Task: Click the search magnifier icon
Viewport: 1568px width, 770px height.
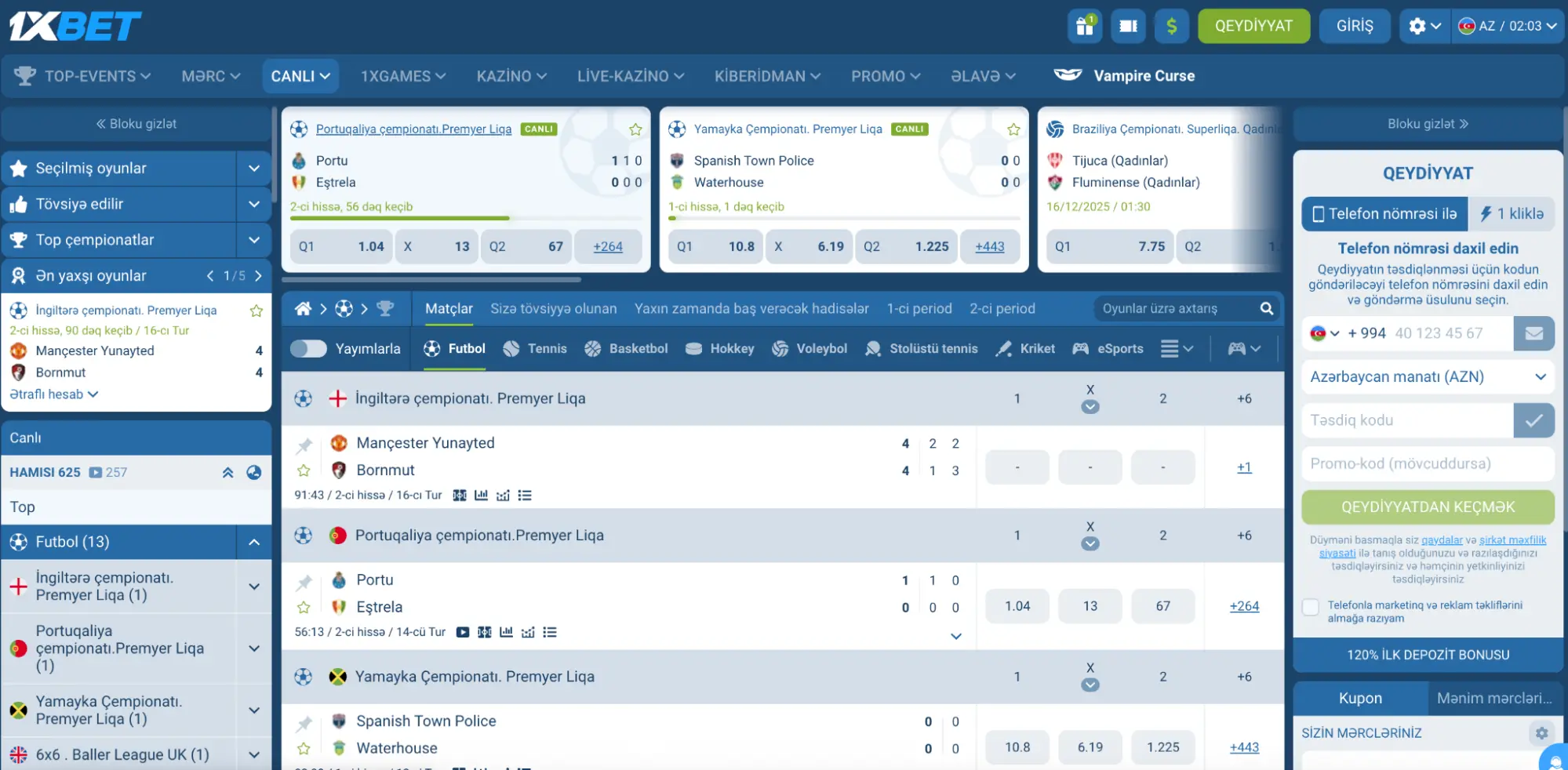Action: 1266,309
